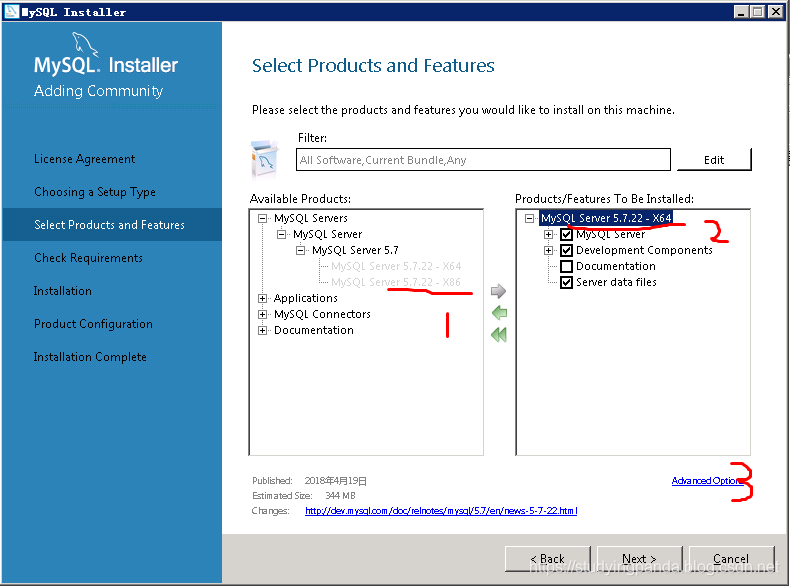Minimize the MySQL Installer window
The image size is (790, 586).
click(741, 12)
